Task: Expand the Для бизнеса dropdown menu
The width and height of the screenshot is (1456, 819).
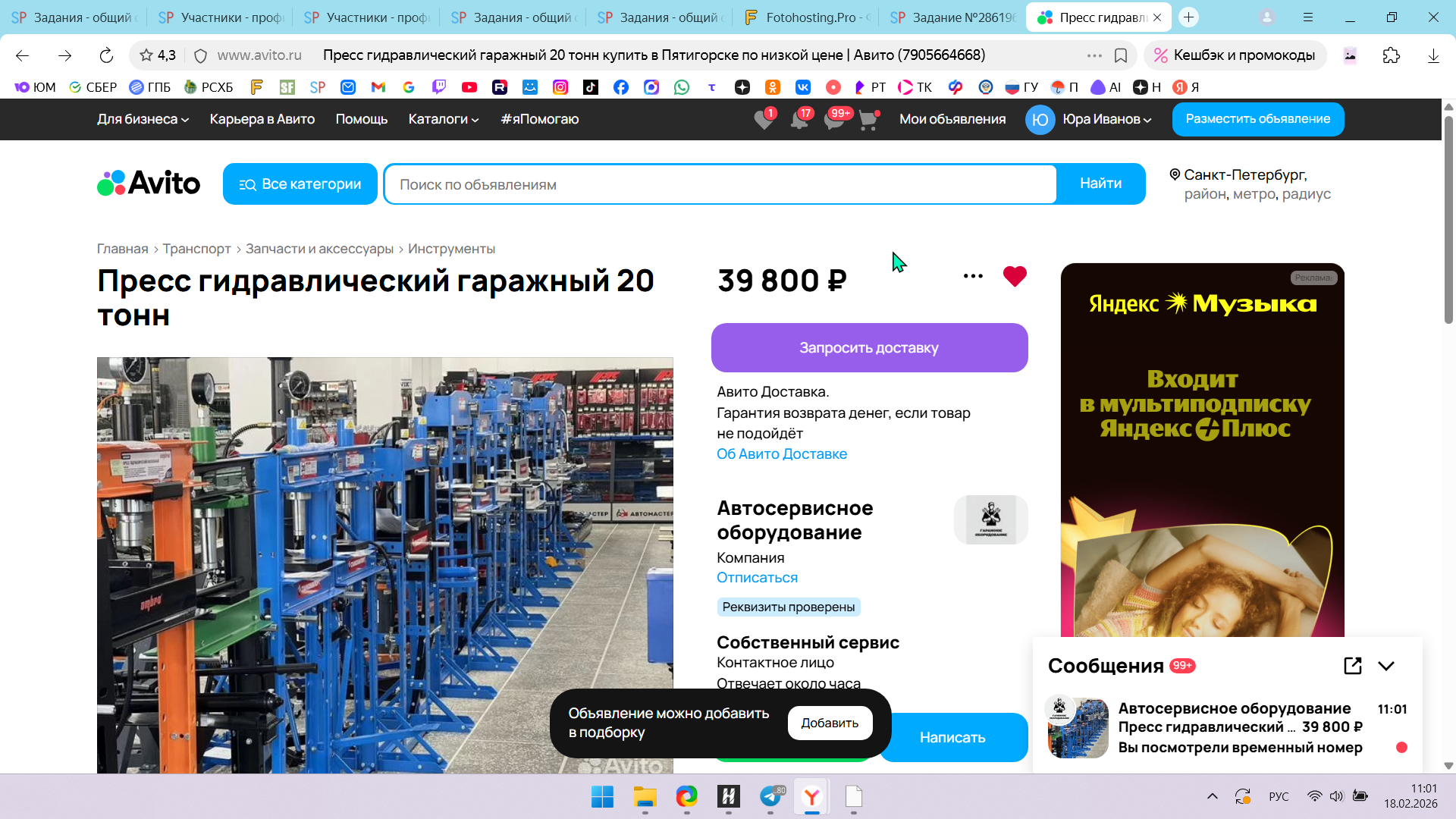Action: (x=143, y=119)
